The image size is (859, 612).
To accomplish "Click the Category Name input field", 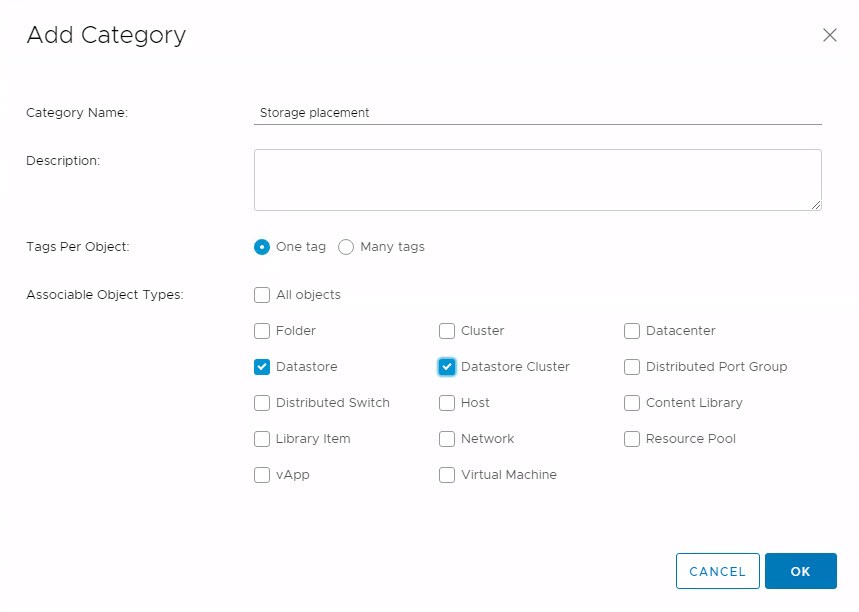I will [x=538, y=112].
